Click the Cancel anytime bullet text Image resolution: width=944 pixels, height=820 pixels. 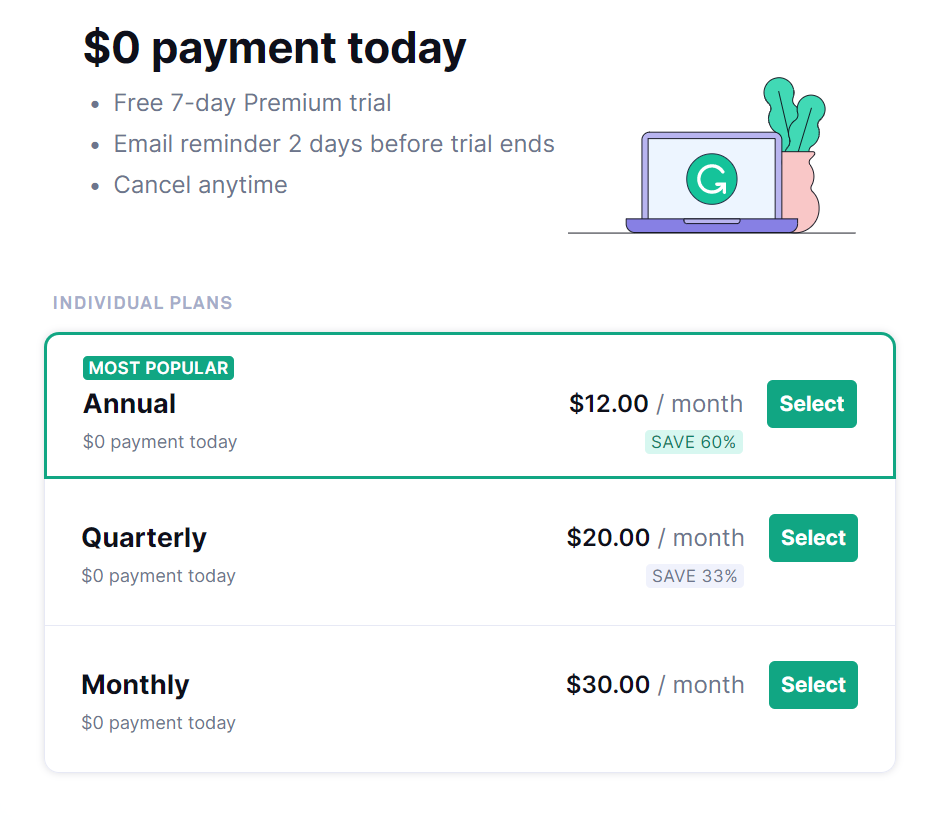pos(200,185)
